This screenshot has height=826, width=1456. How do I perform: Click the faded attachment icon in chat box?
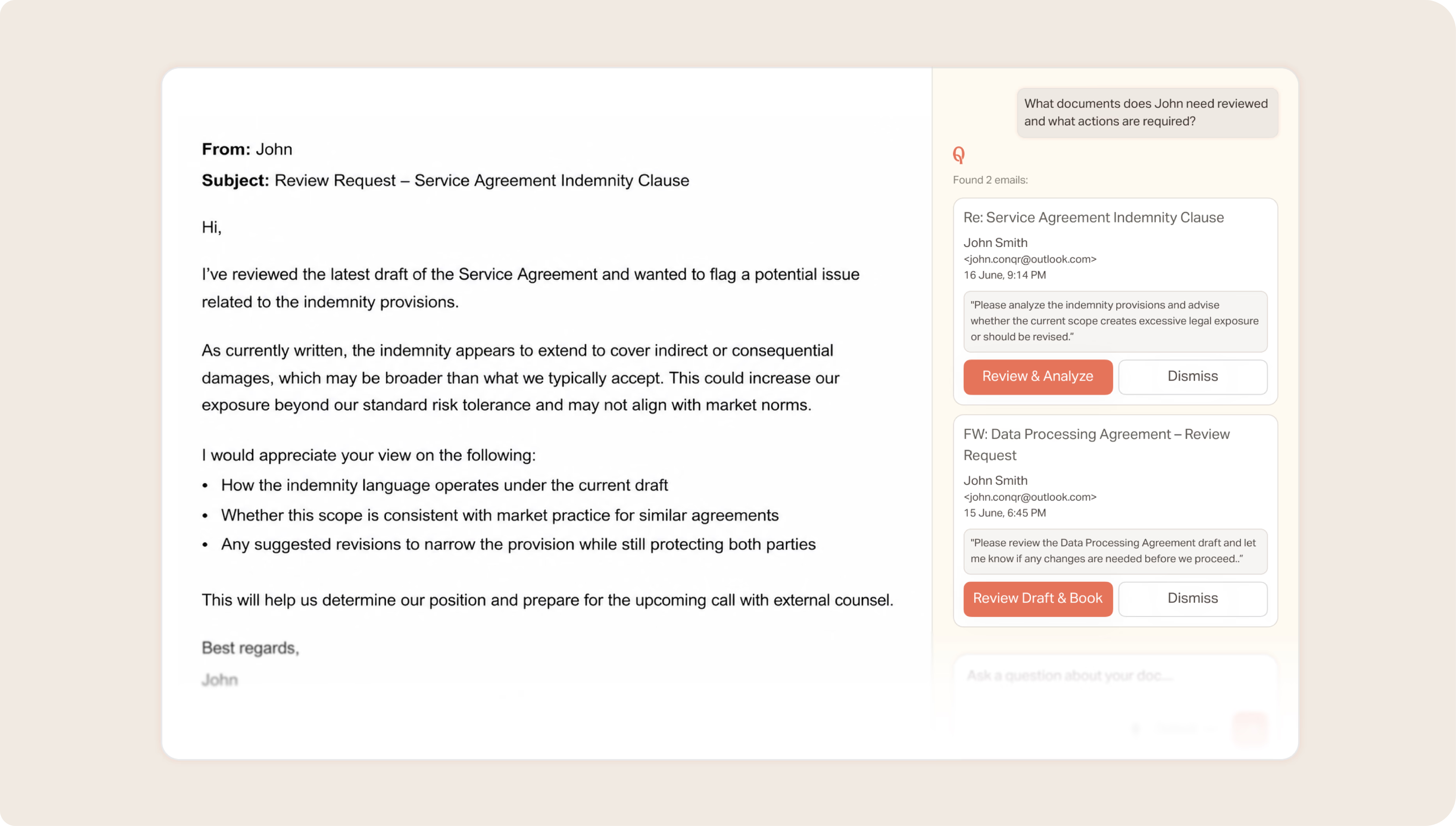[1136, 729]
